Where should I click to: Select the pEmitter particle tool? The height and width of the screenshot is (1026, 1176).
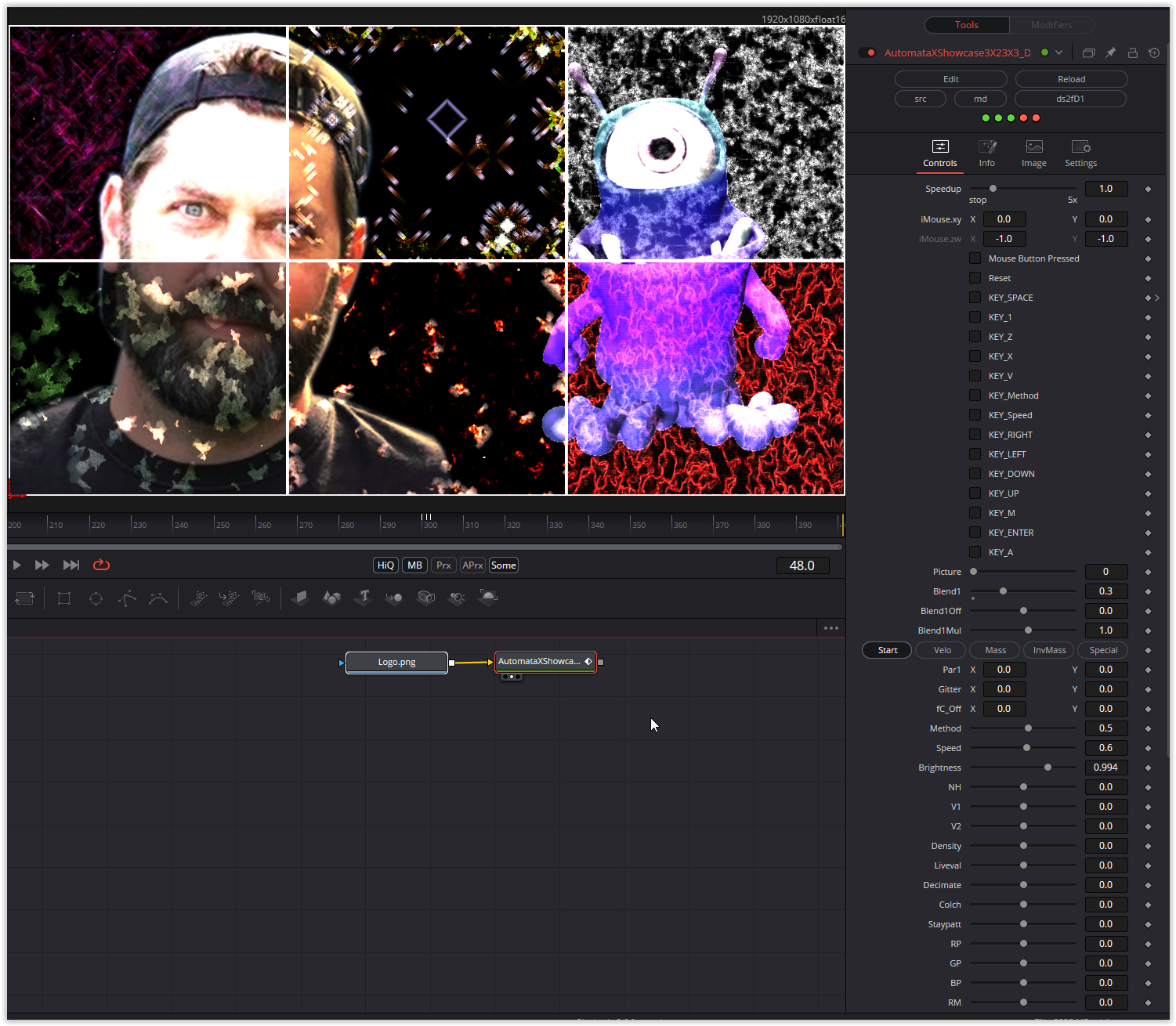(x=199, y=598)
